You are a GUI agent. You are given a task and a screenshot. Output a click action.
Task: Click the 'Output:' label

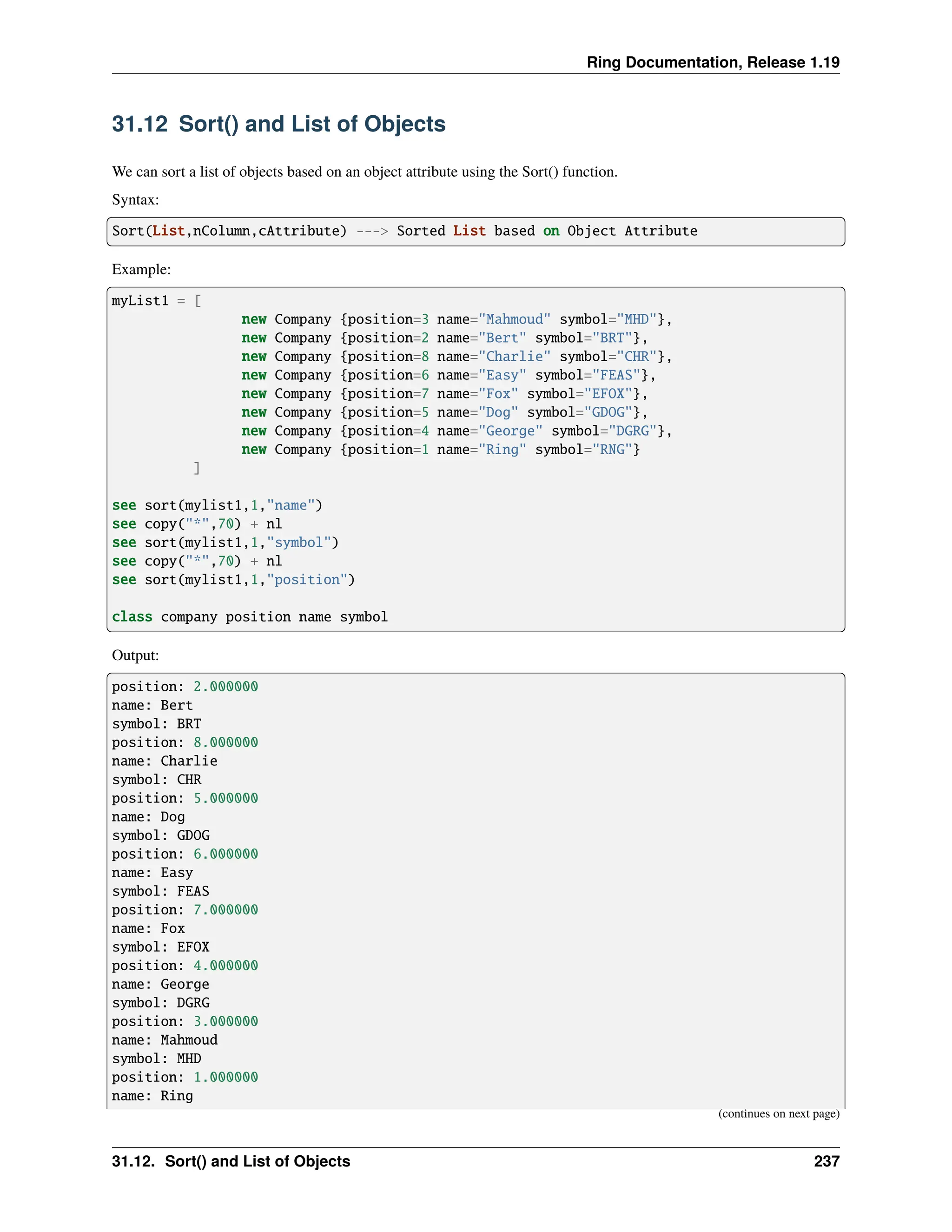[135, 656]
